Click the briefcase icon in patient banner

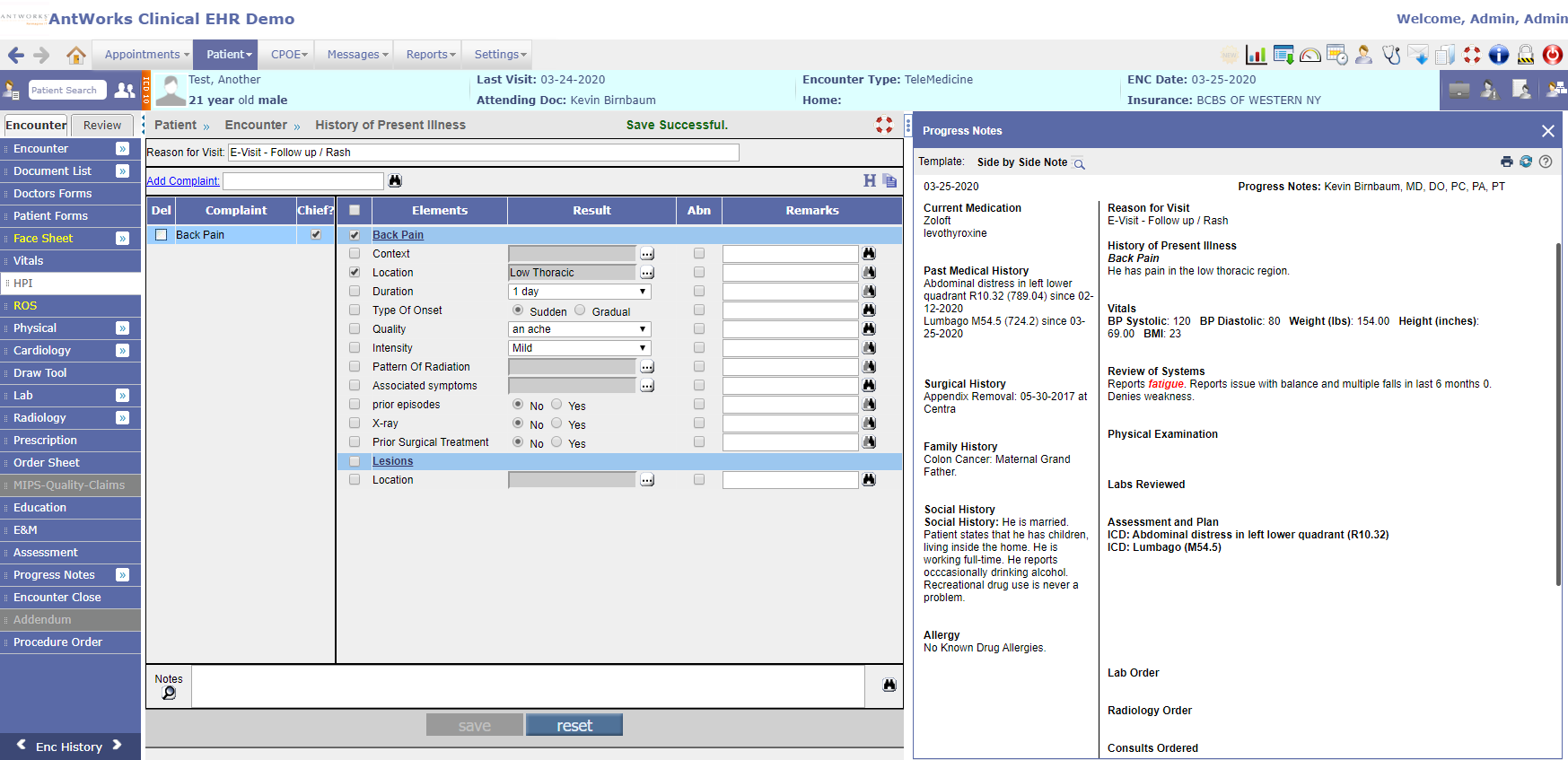pos(1459,90)
